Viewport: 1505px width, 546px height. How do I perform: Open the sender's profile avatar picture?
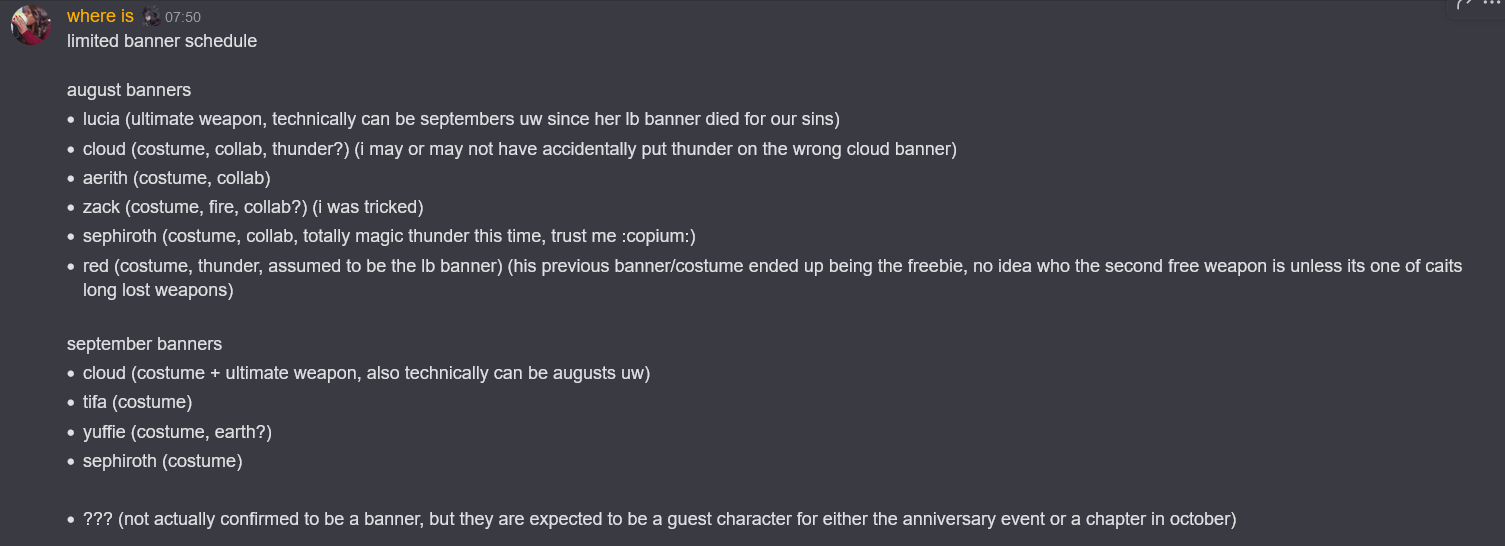click(x=31, y=25)
